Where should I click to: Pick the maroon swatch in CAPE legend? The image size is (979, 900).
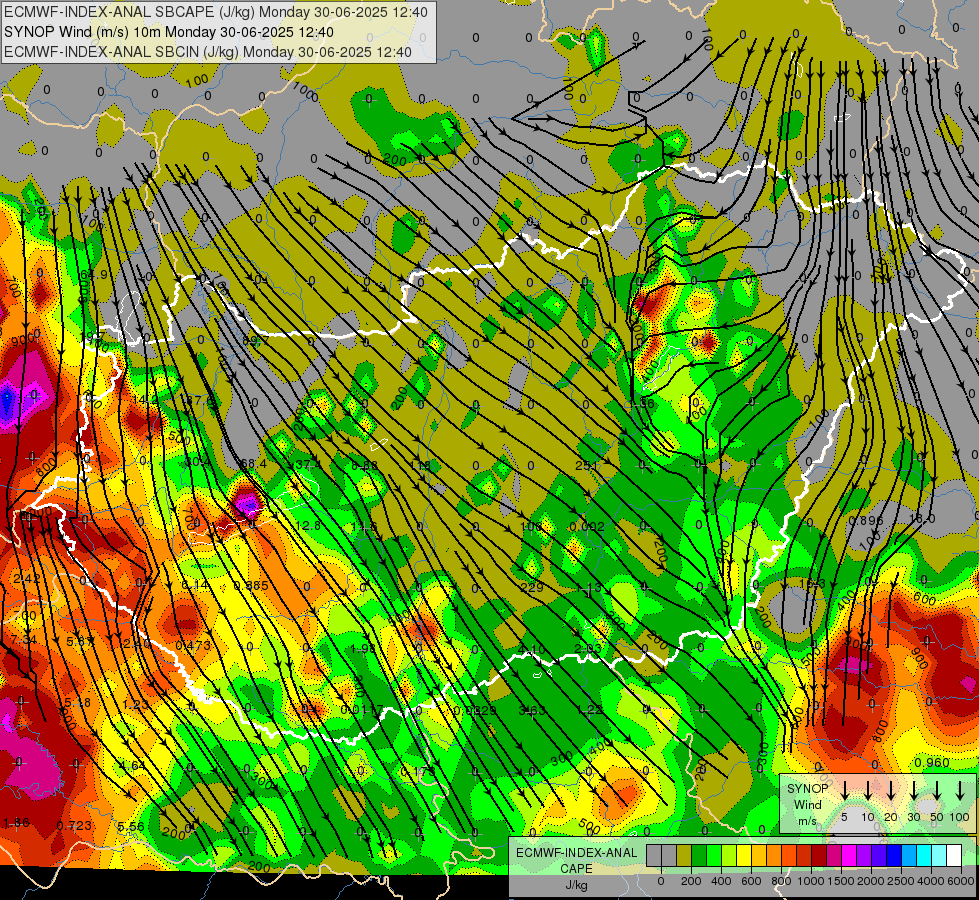(x=819, y=856)
